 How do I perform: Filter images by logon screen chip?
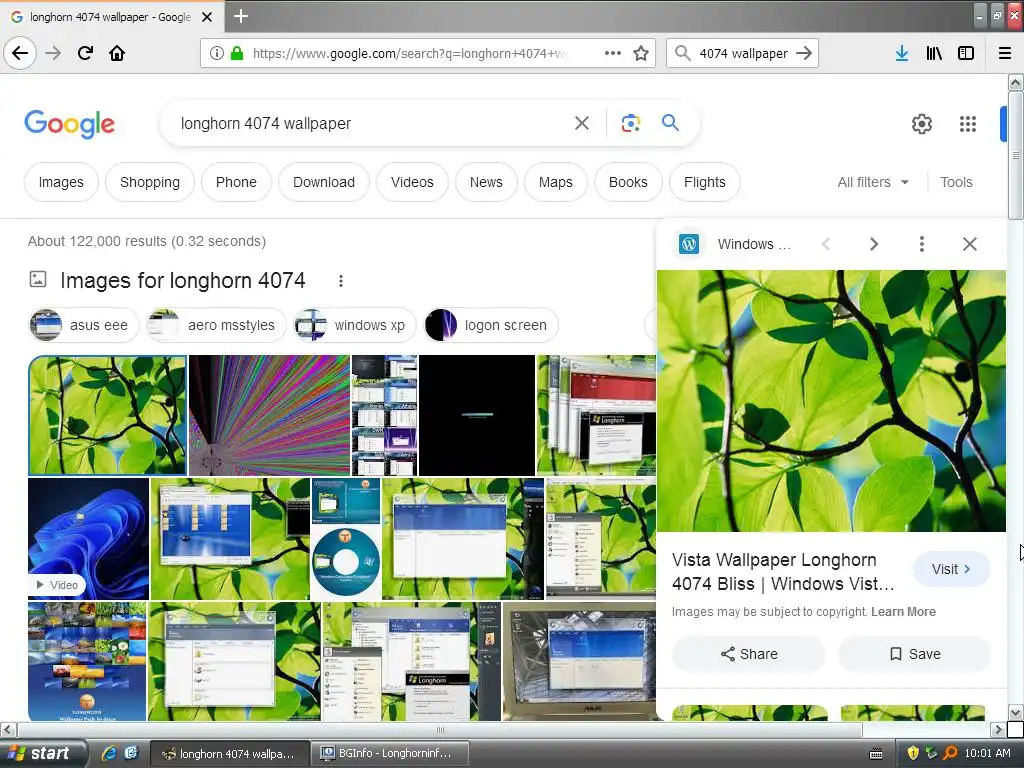tap(491, 325)
